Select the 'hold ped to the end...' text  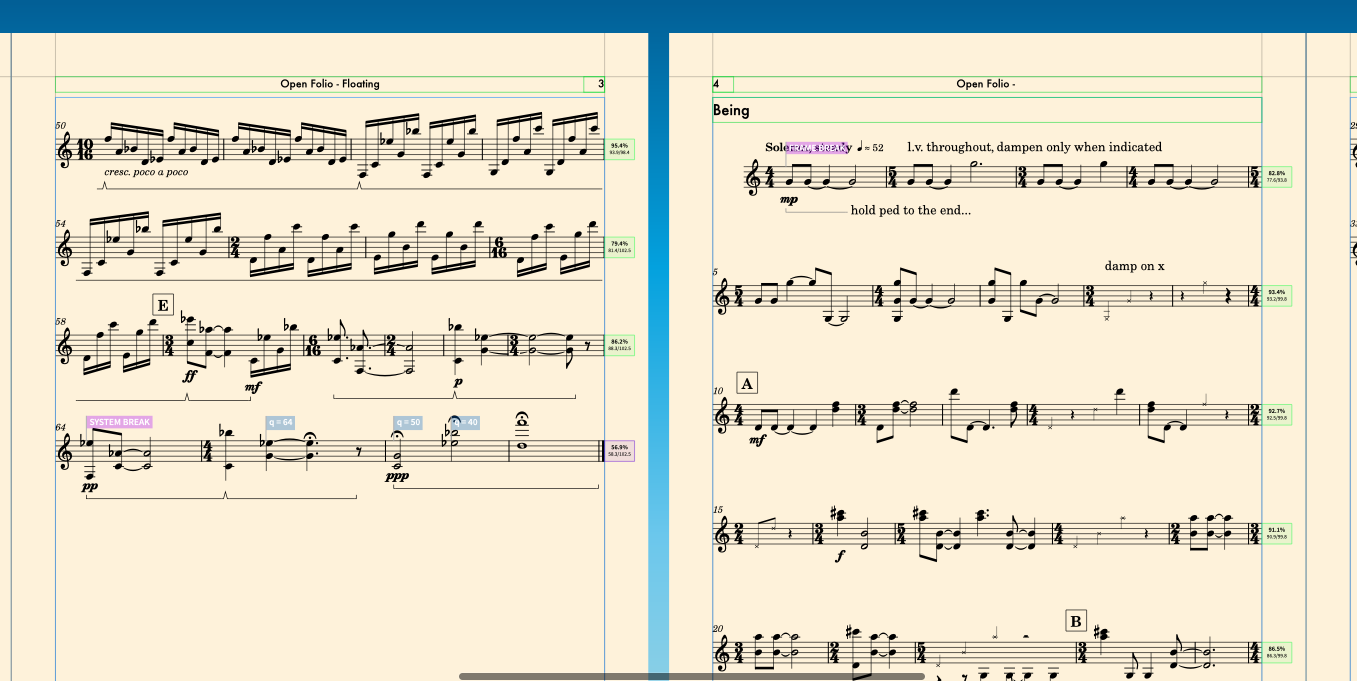click(x=910, y=210)
